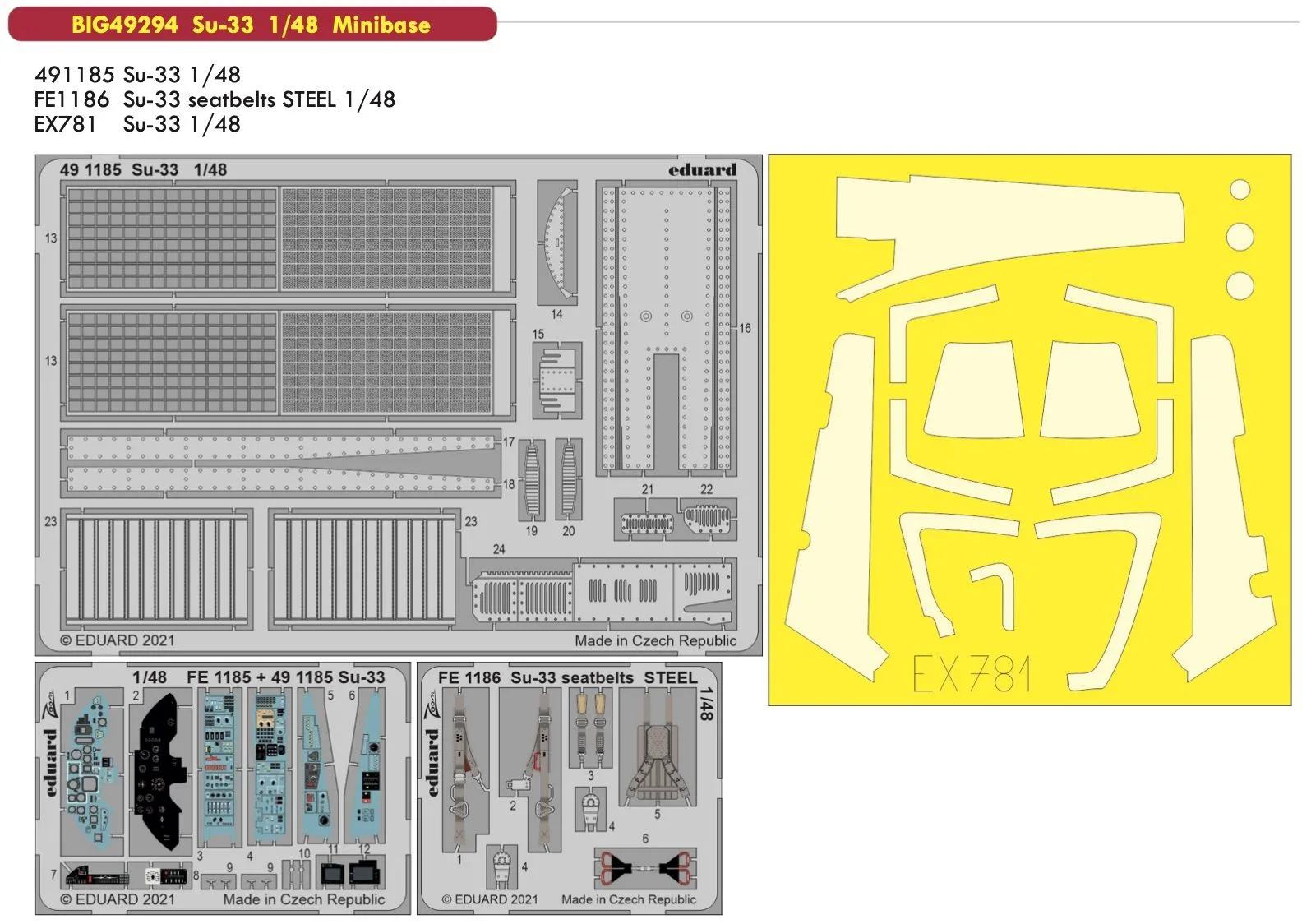The image size is (1302, 924).
Task: Click the FE1186 Su-33 seatbelts STEEL text line
Action: coord(215,99)
